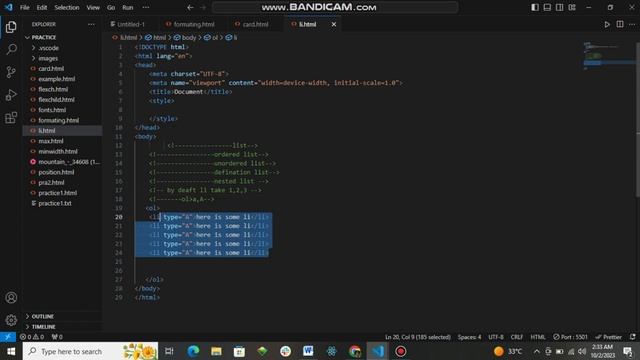Open Run and Debug view
This screenshot has width=640, height=360.
(11, 95)
